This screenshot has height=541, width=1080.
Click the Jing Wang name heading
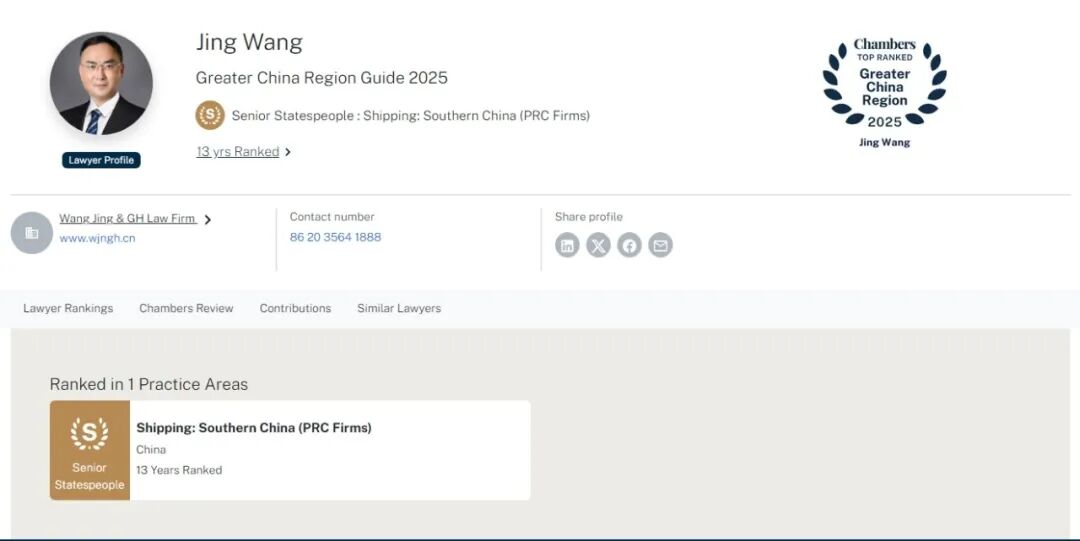click(x=249, y=43)
